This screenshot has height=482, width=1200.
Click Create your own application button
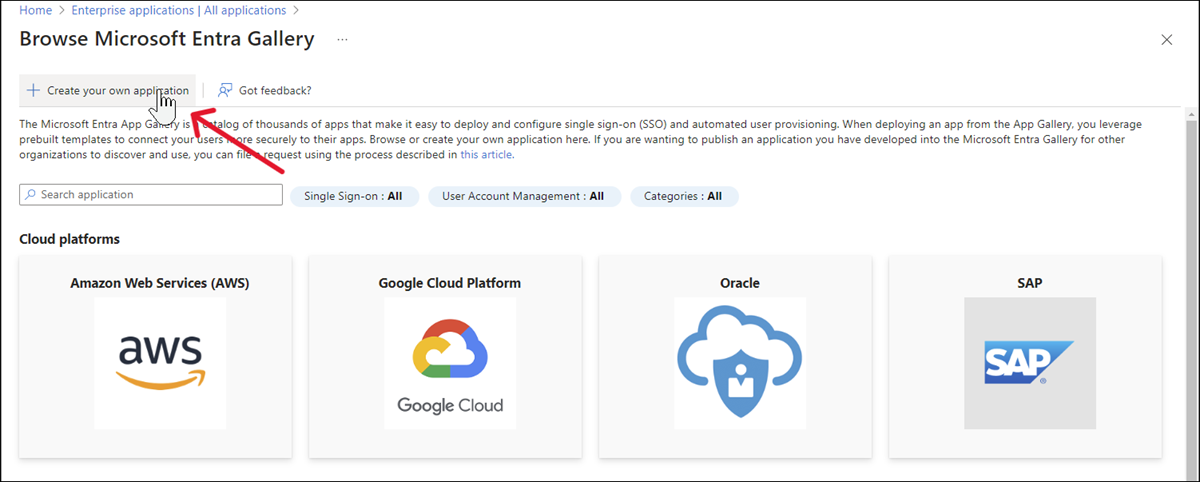pyautogui.click(x=117, y=90)
